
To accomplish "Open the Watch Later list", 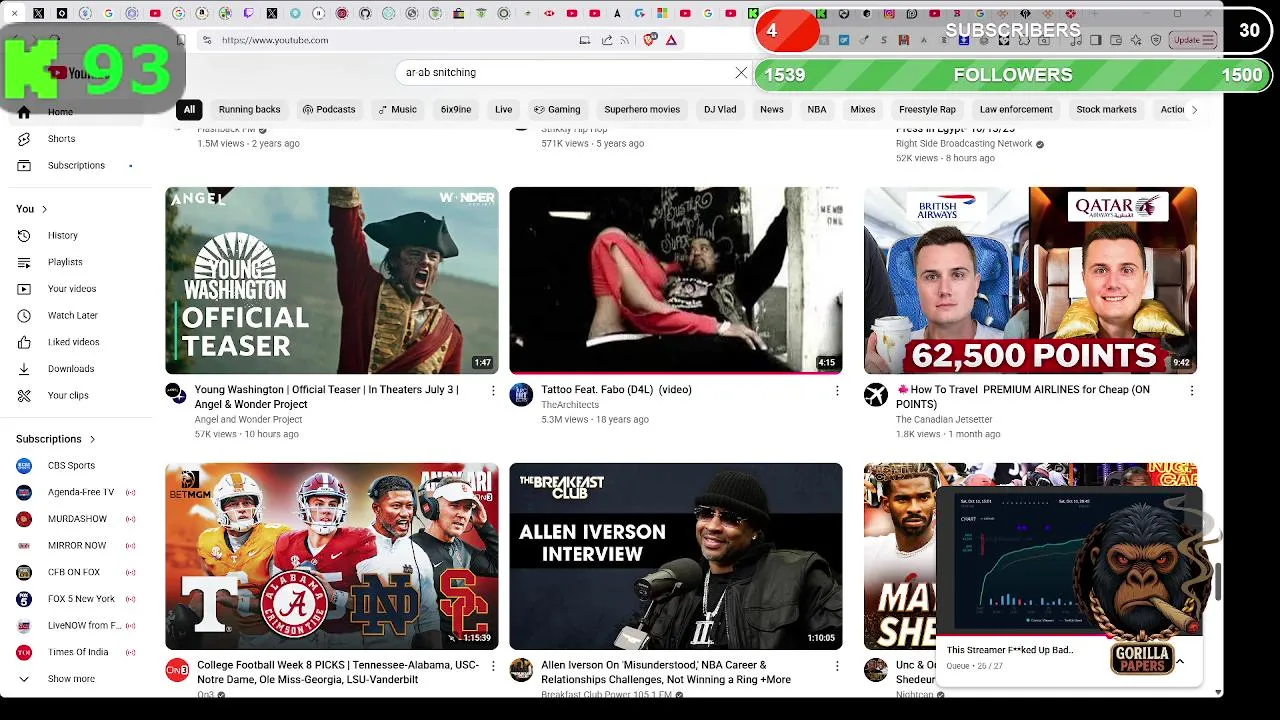I will [76, 315].
